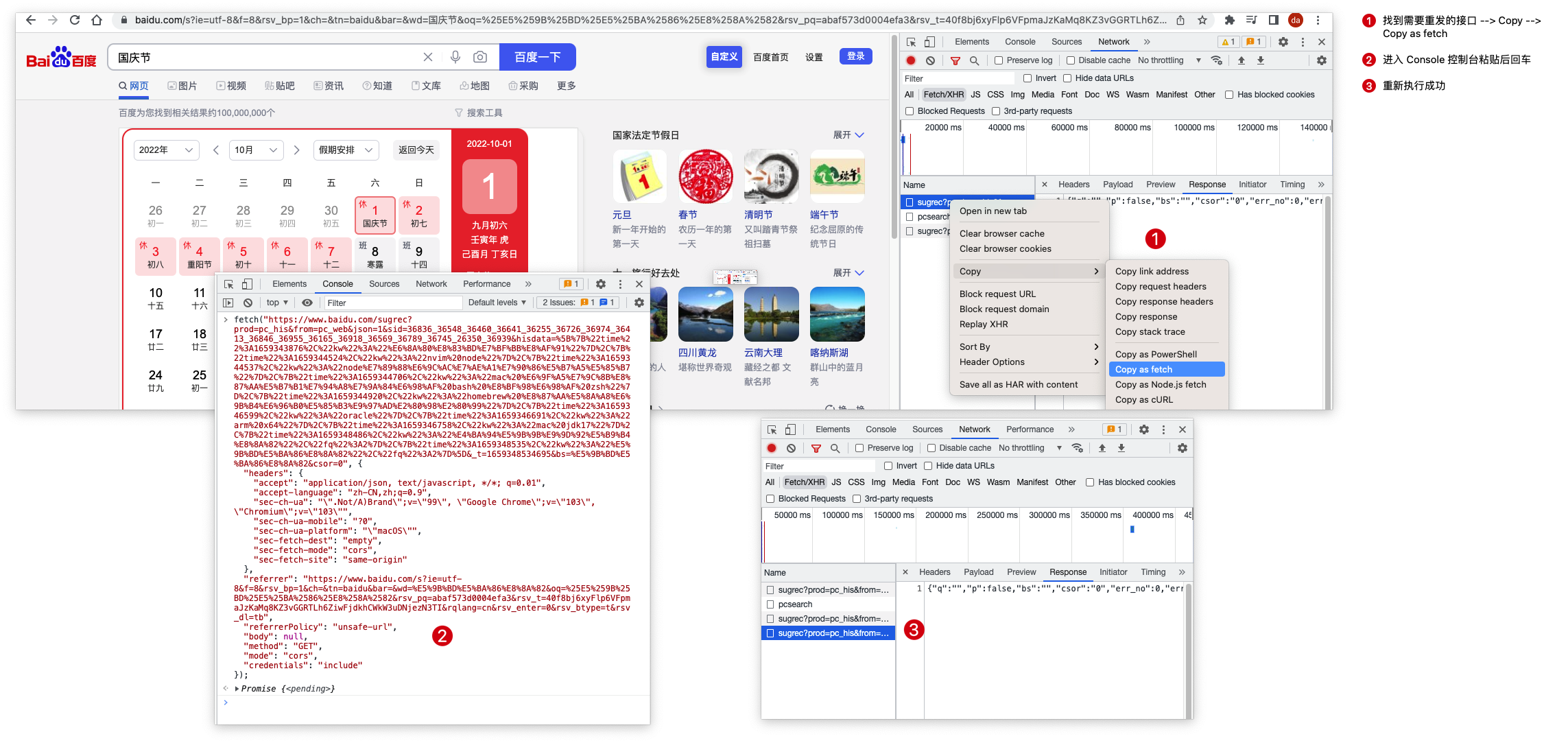The height and width of the screenshot is (743, 1568).
Task: Check Disable cache in the lower Network panel
Action: [931, 448]
